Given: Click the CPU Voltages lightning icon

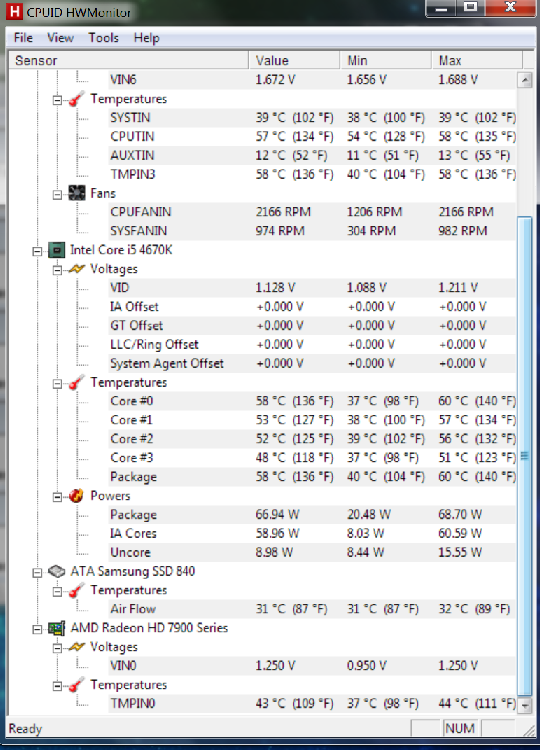Looking at the screenshot, I should click(x=77, y=269).
